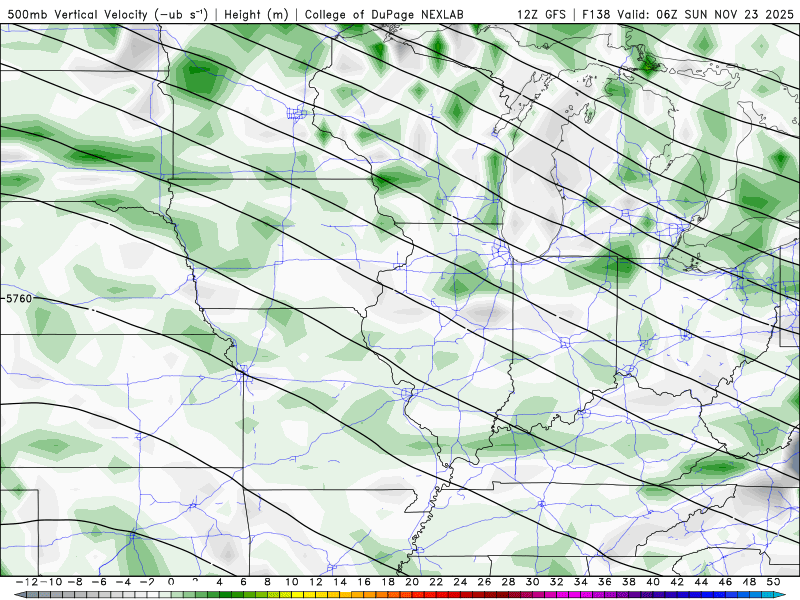This screenshot has width=800, height=600.
Task: Click the "20" color scale value
Action: pos(412,582)
